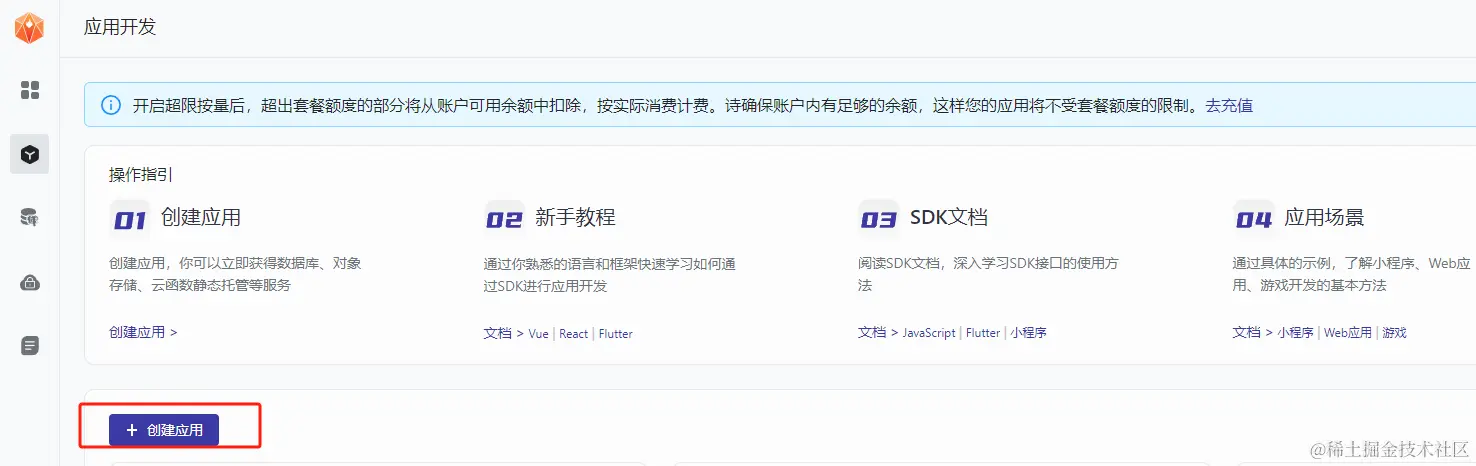1476x466 pixels.
Task: Click the orange gem logo in sidebar
Action: coord(29,28)
